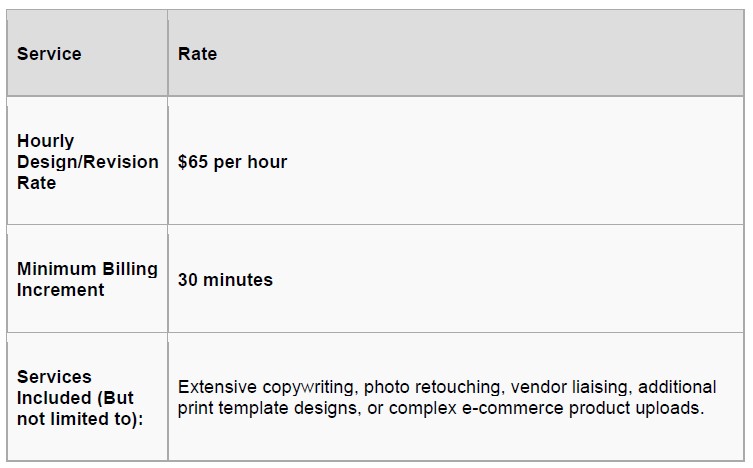Click the word e-commerce
The width and height of the screenshot is (753, 468).
click(512, 408)
